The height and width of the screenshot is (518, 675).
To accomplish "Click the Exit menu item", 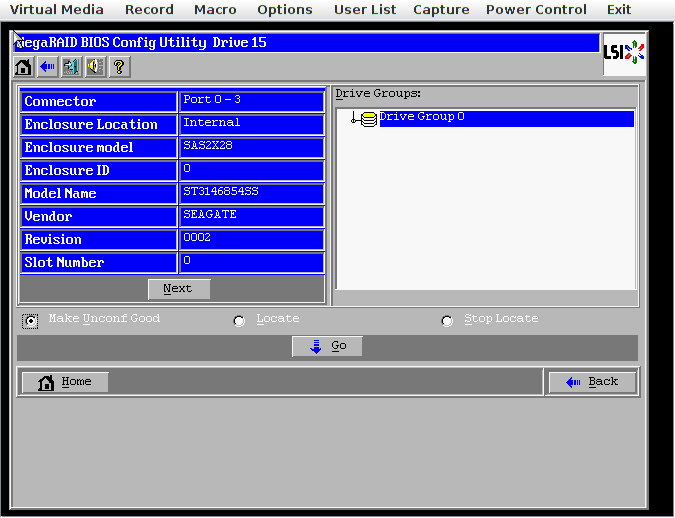I will (x=619, y=9).
